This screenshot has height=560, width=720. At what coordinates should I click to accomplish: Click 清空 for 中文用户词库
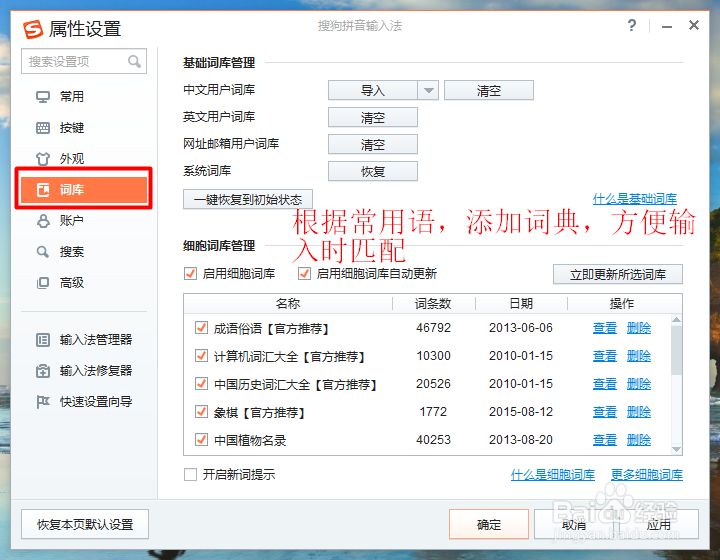coord(489,90)
